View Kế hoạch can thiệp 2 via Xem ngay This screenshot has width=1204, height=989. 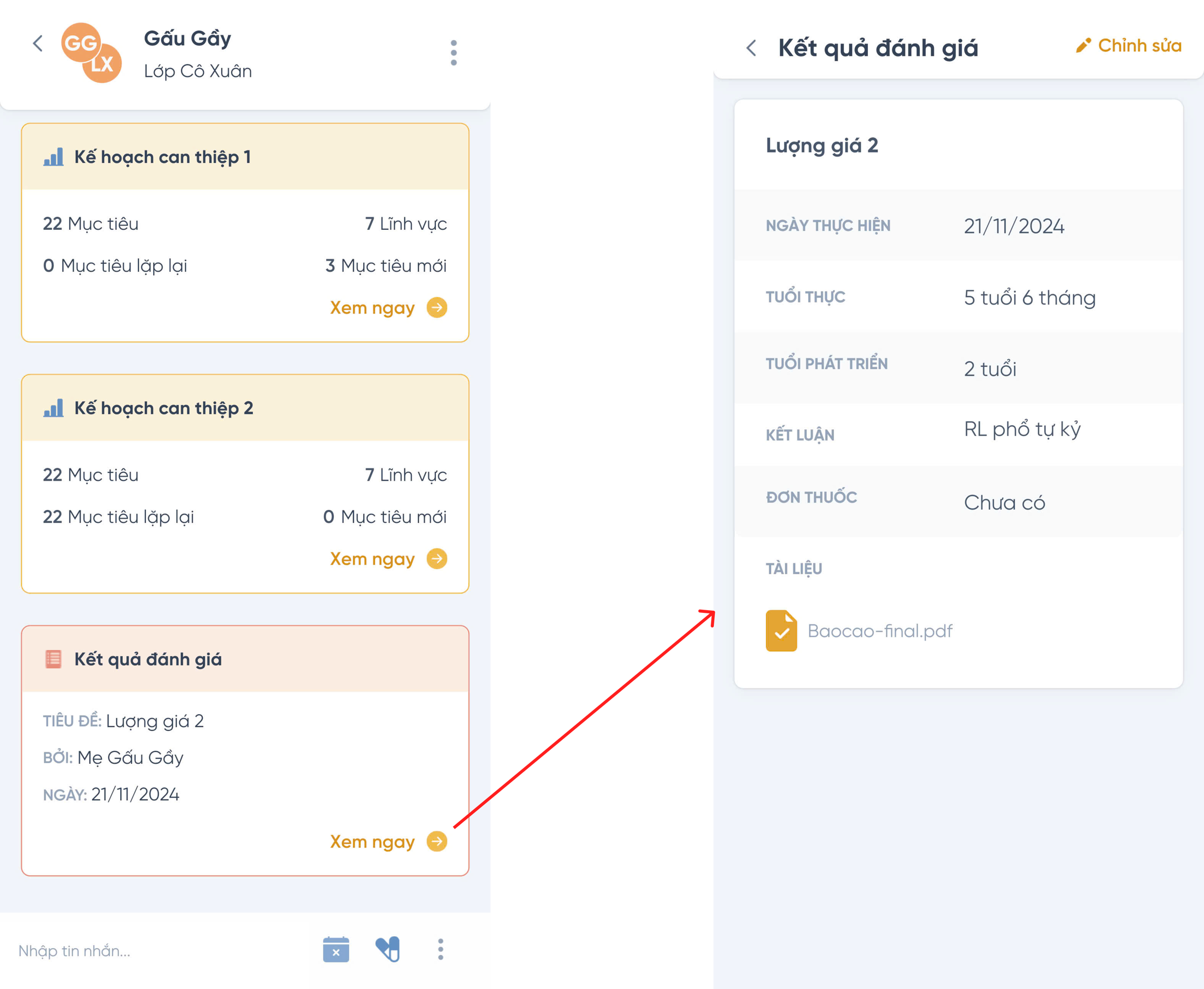pos(389,559)
